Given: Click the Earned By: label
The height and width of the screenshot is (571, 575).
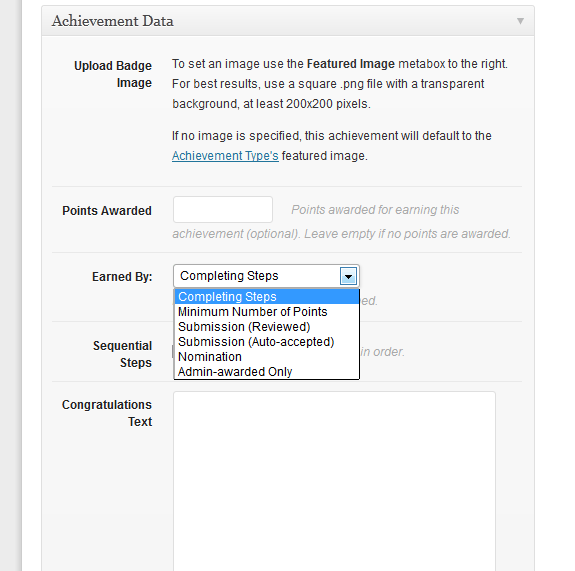Looking at the screenshot, I should coord(122,277).
